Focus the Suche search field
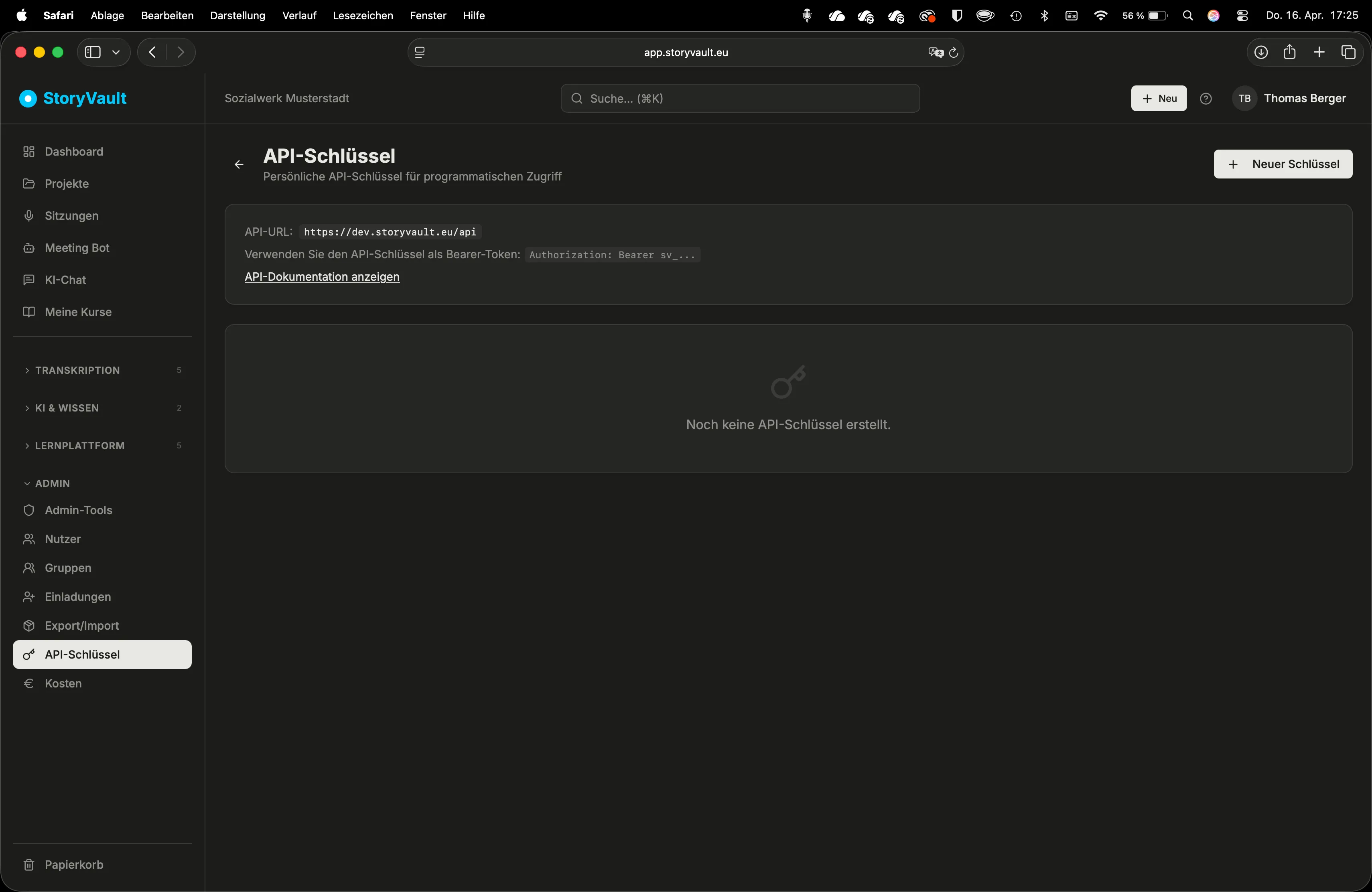 tap(740, 99)
